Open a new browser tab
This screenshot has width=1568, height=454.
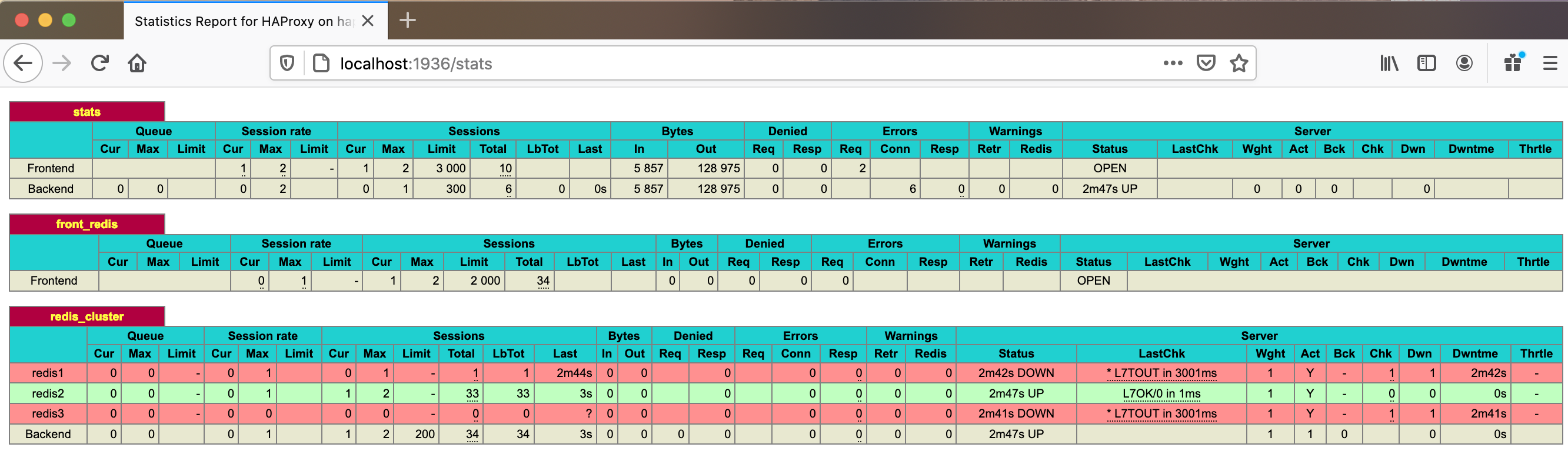[407, 20]
